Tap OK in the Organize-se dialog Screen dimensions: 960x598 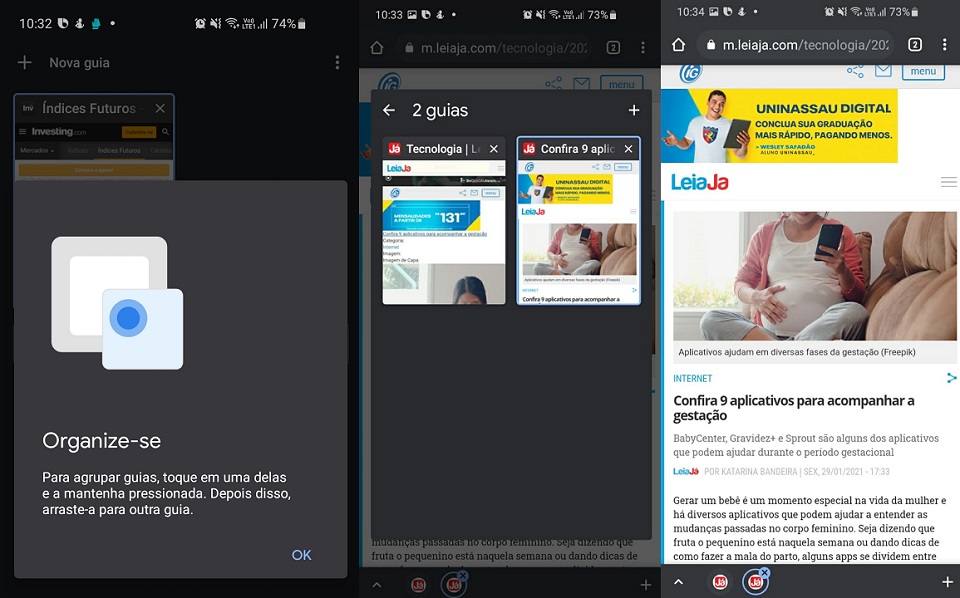pyautogui.click(x=301, y=555)
